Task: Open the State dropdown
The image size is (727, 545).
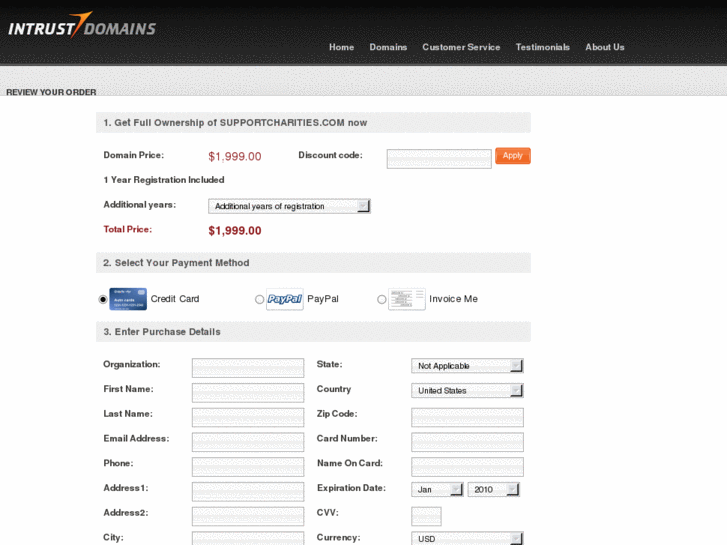Action: pyautogui.click(x=467, y=365)
